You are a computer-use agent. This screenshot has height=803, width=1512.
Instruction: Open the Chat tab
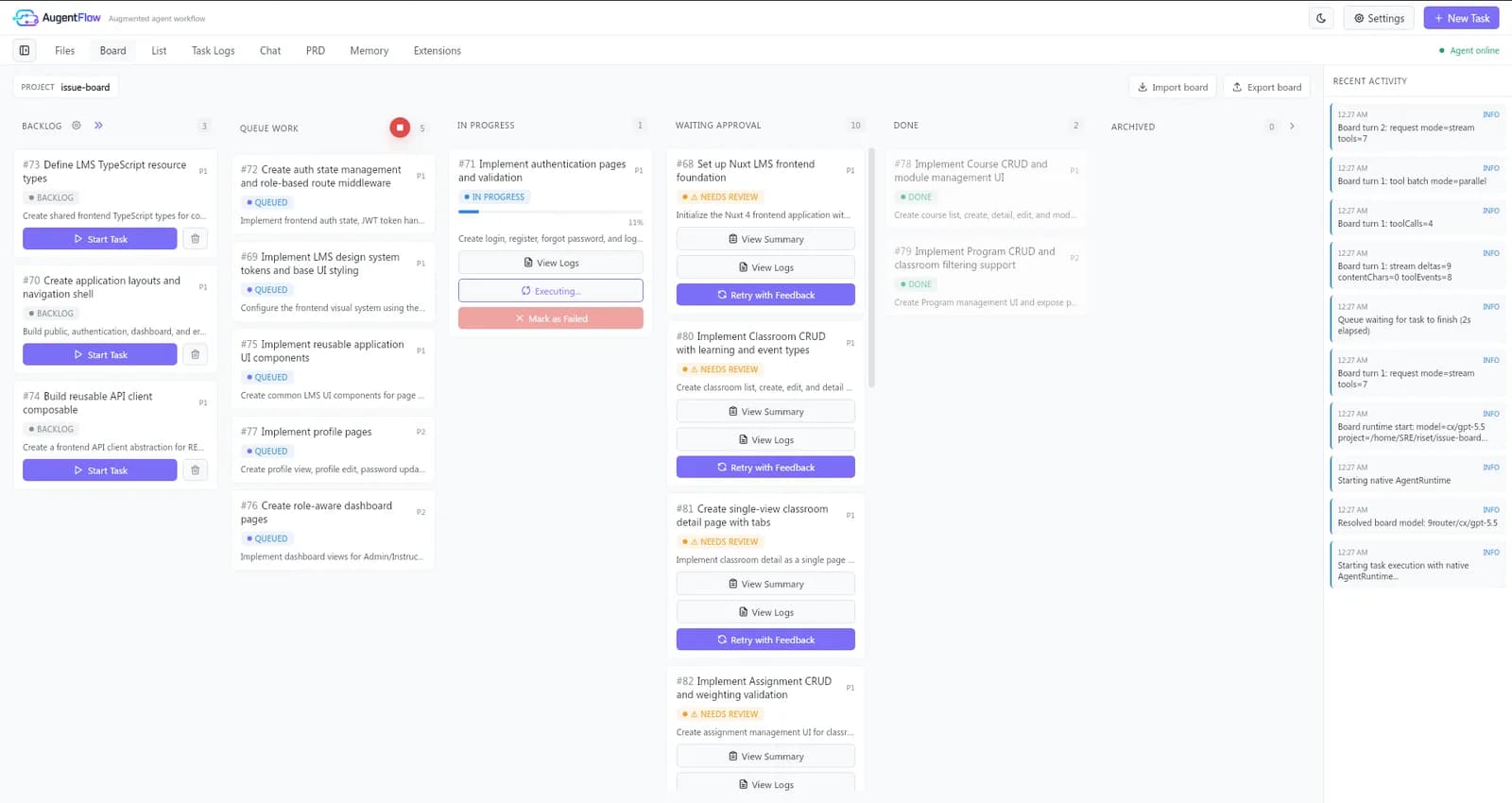click(x=270, y=51)
